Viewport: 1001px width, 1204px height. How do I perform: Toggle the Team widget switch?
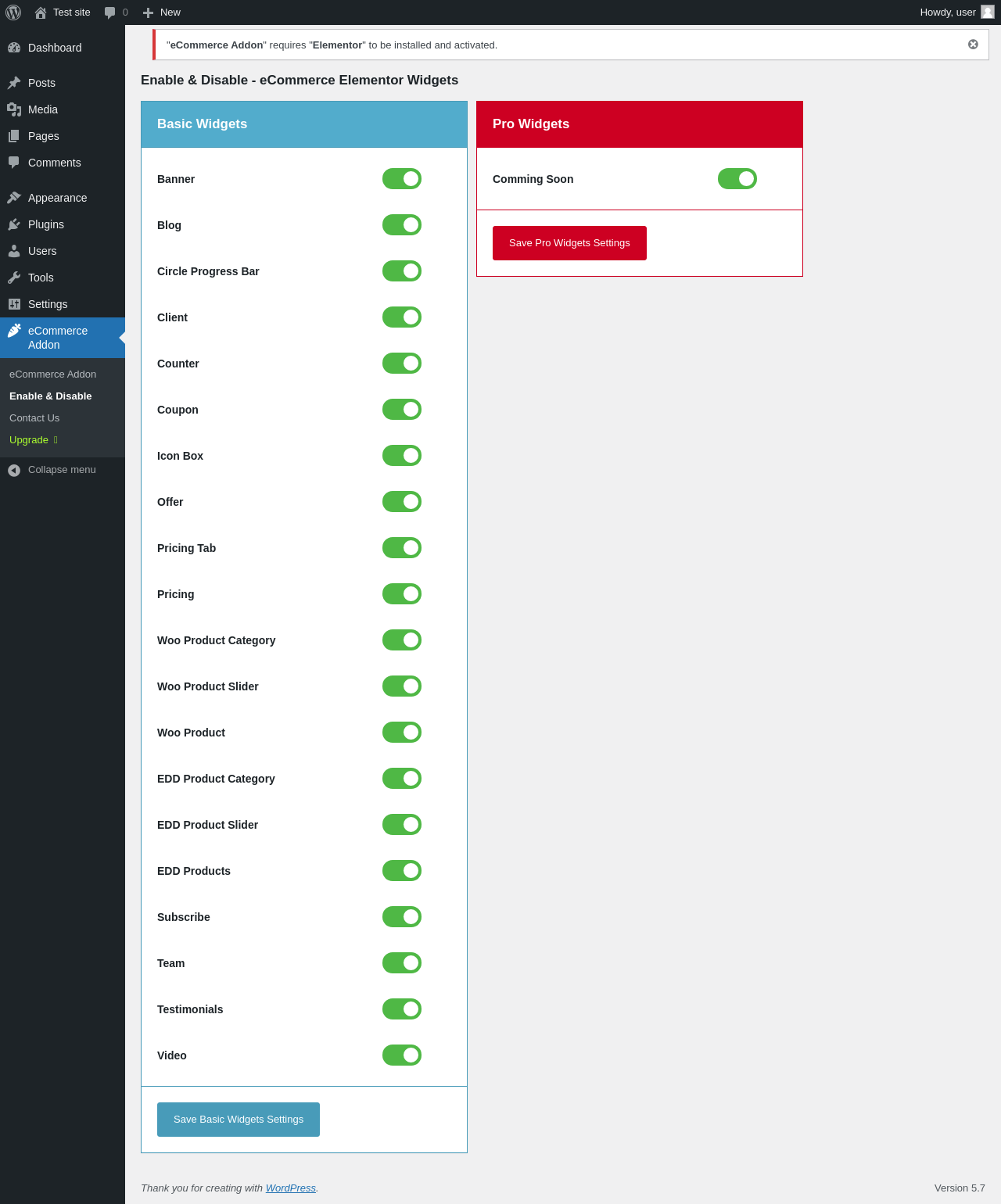coord(402,963)
